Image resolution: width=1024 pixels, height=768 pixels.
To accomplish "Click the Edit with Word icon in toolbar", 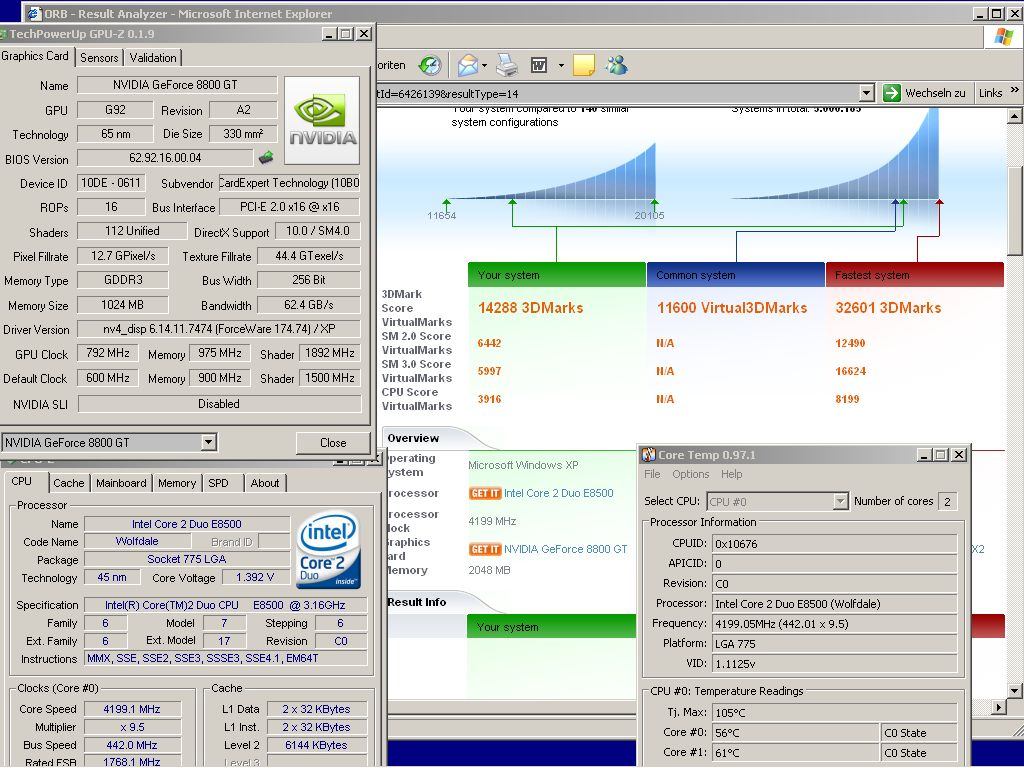I will (539, 65).
